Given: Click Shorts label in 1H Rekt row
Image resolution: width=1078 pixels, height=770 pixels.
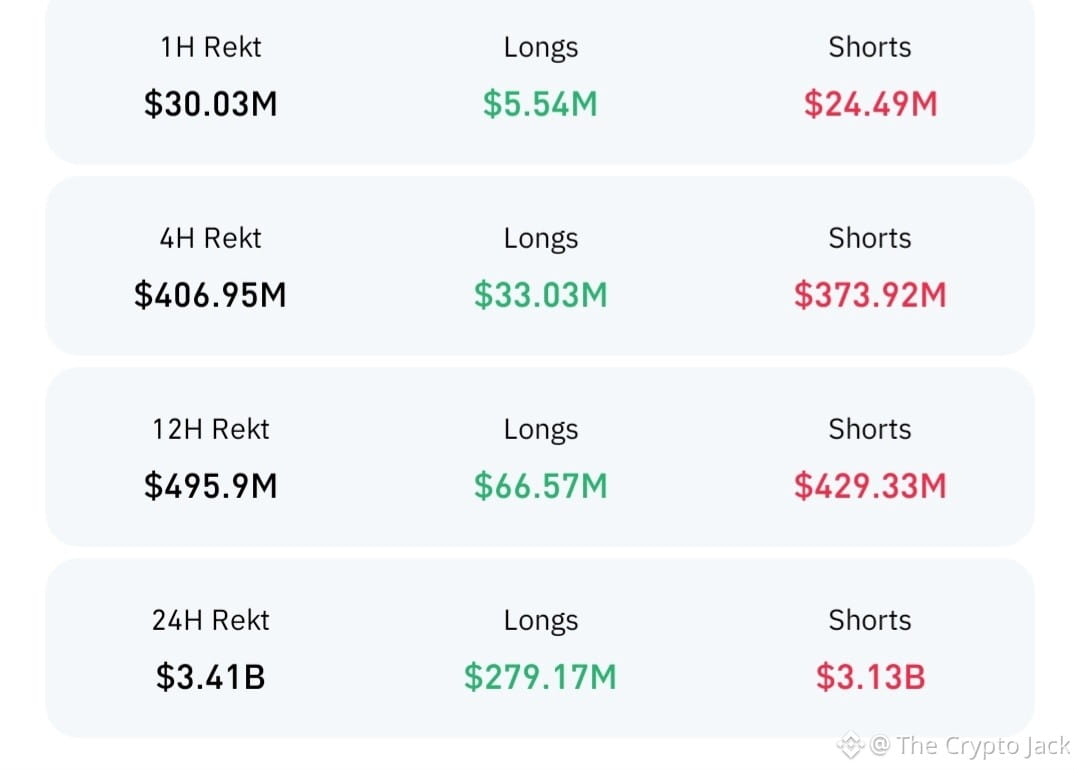Looking at the screenshot, I should (870, 47).
